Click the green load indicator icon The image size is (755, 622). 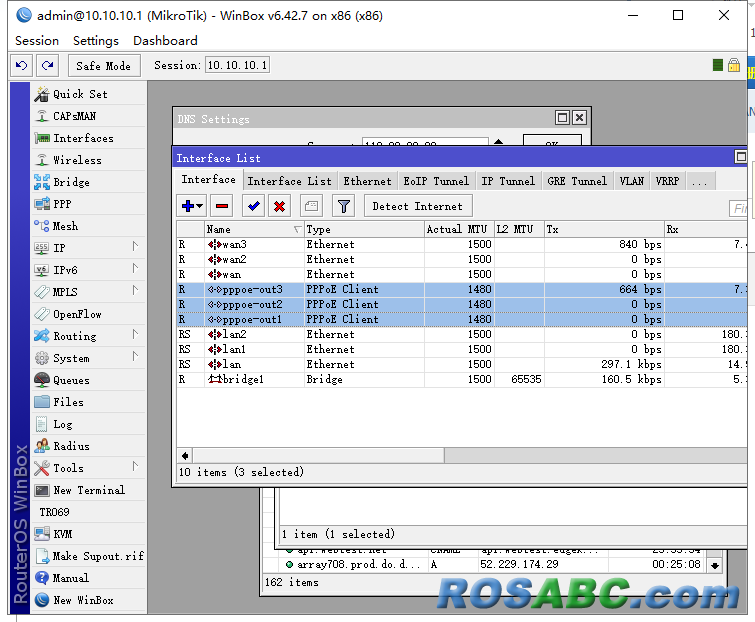coord(717,65)
